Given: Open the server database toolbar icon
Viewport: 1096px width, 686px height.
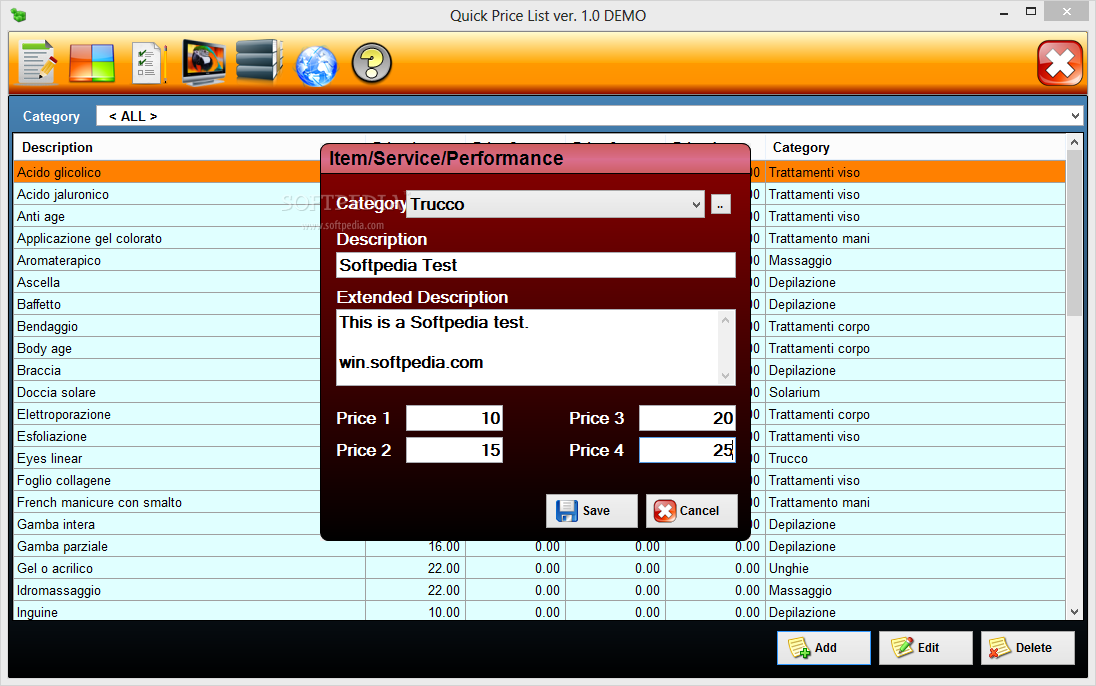Looking at the screenshot, I should (x=259, y=62).
